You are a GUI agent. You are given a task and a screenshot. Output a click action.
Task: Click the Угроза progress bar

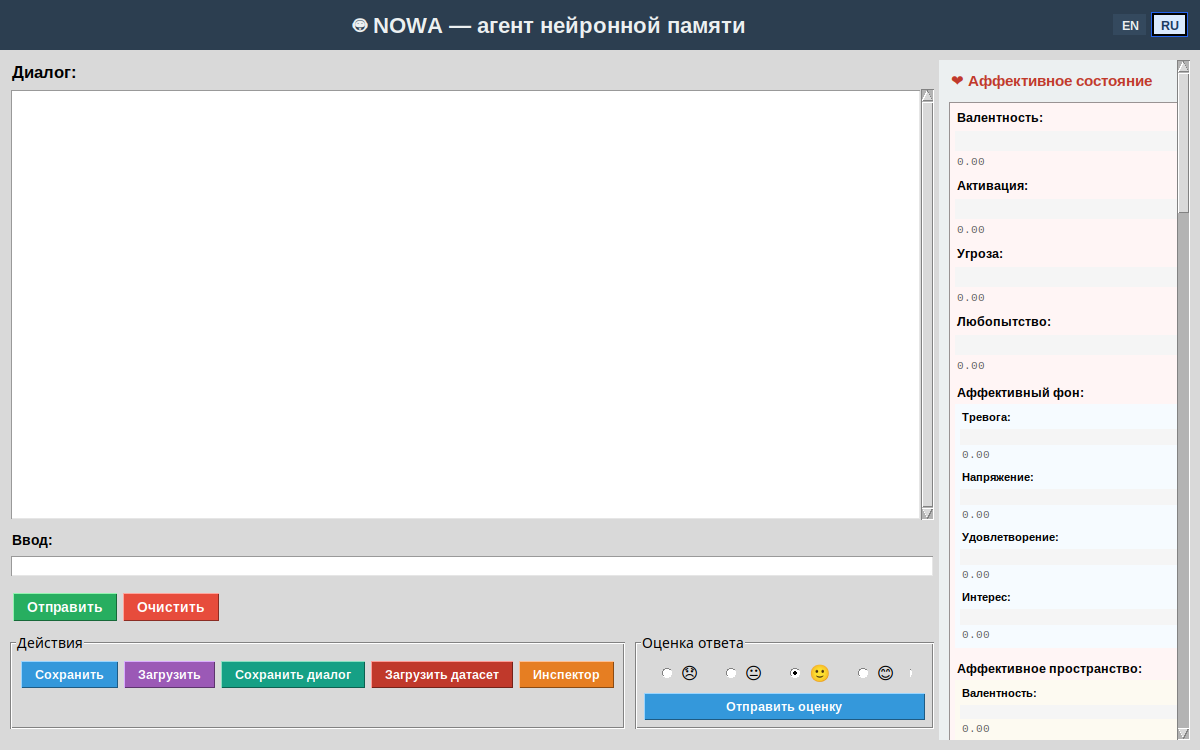pos(1066,276)
